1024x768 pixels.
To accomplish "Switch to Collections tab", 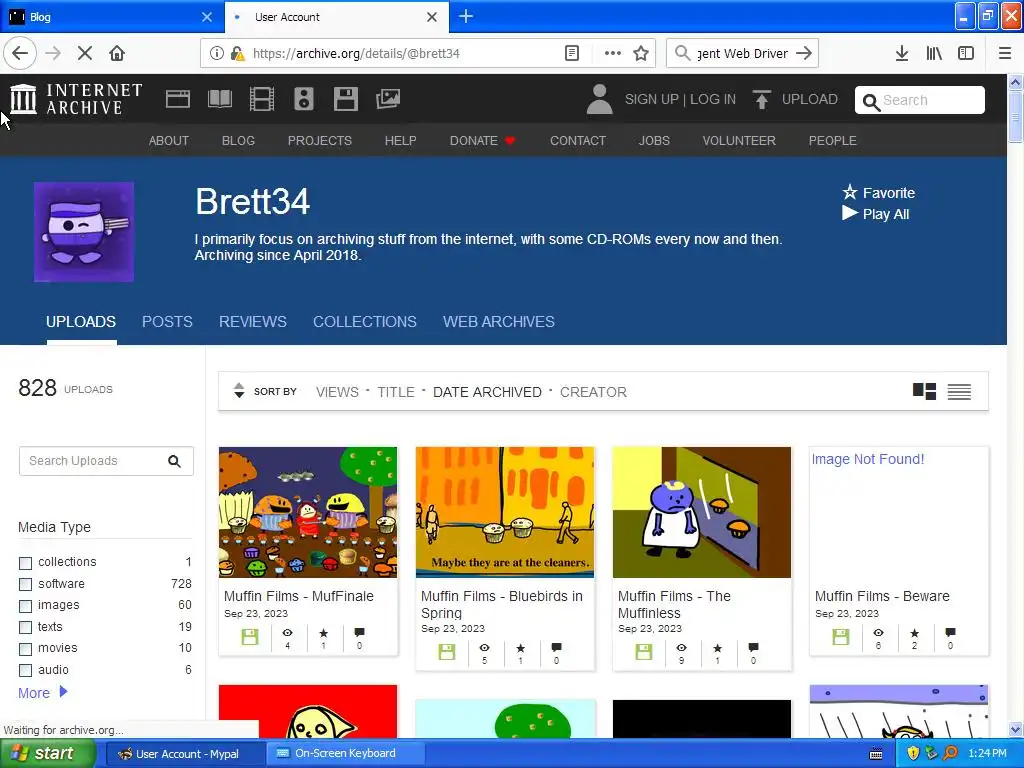I will (x=364, y=321).
